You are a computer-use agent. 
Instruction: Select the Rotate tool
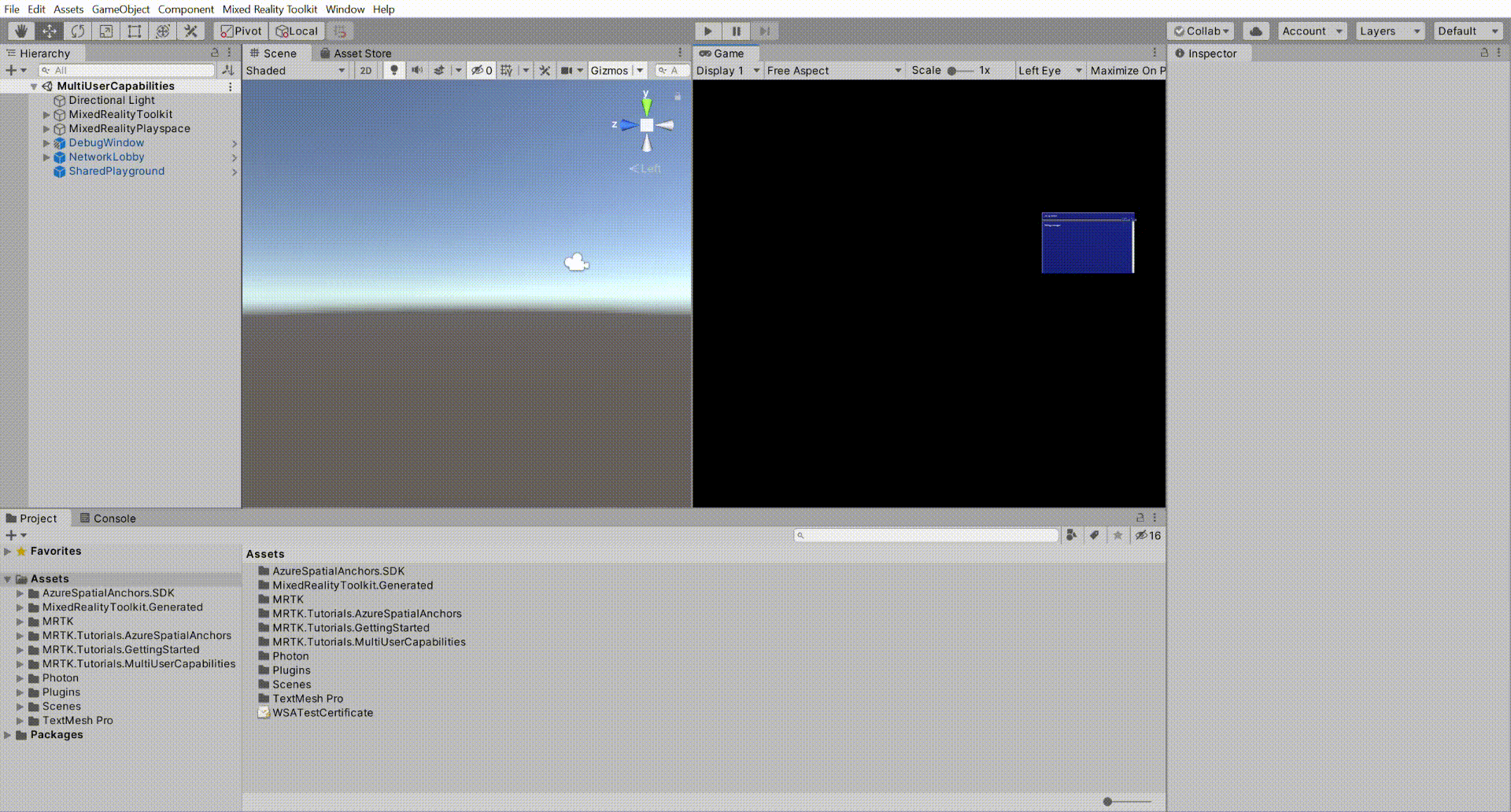click(x=77, y=31)
